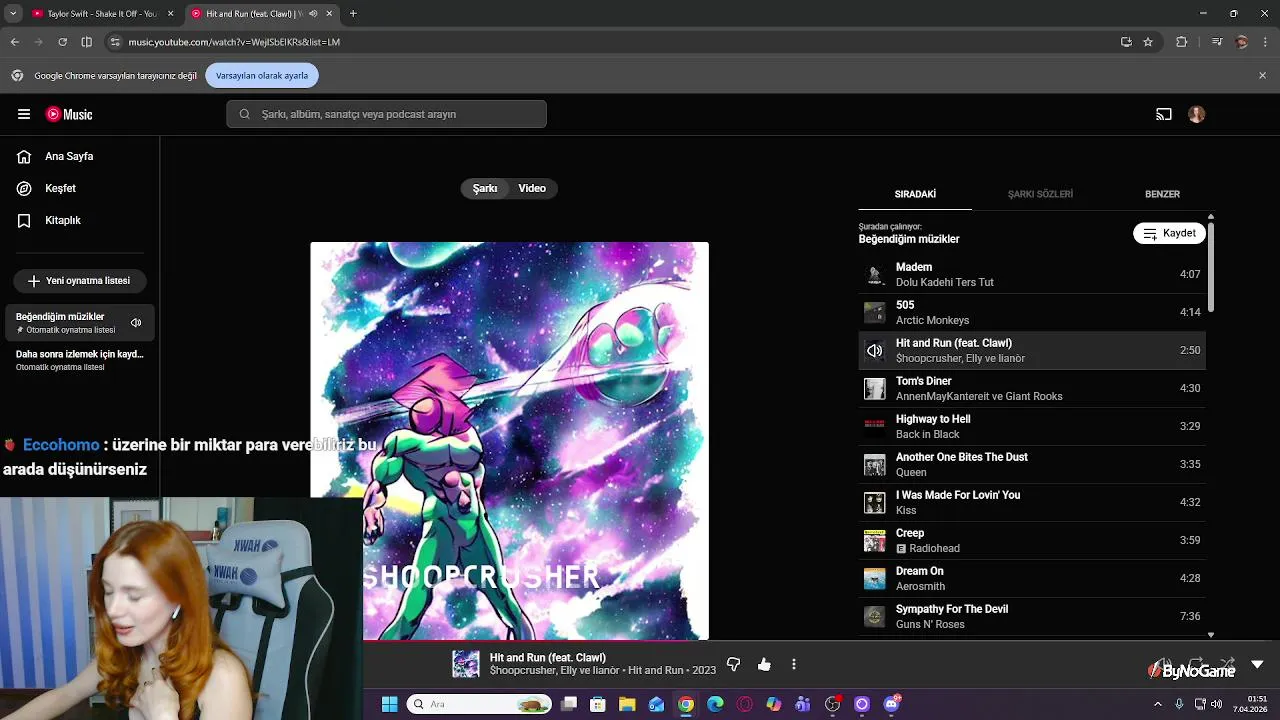Click Yeni oynatma listesi button
This screenshot has height=720, width=1280.
pos(79,281)
